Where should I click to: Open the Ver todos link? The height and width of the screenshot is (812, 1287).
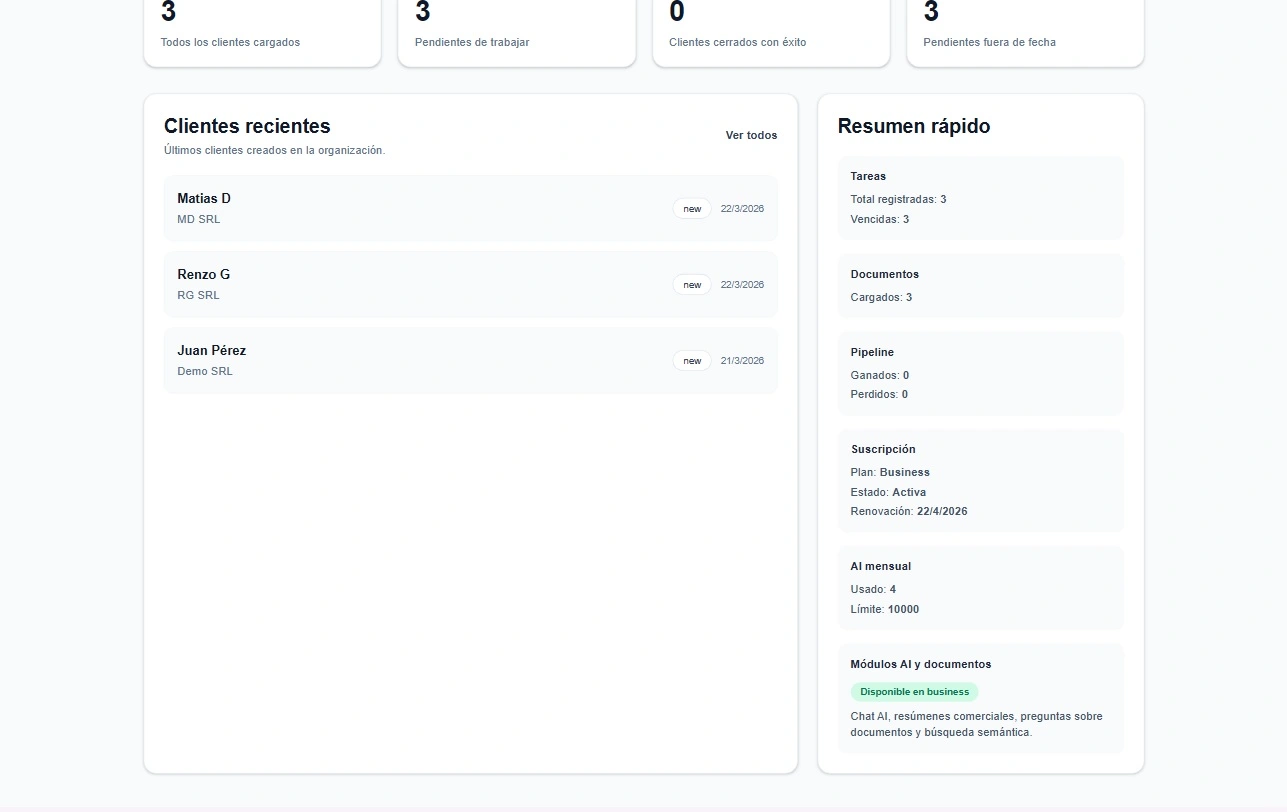(751, 135)
